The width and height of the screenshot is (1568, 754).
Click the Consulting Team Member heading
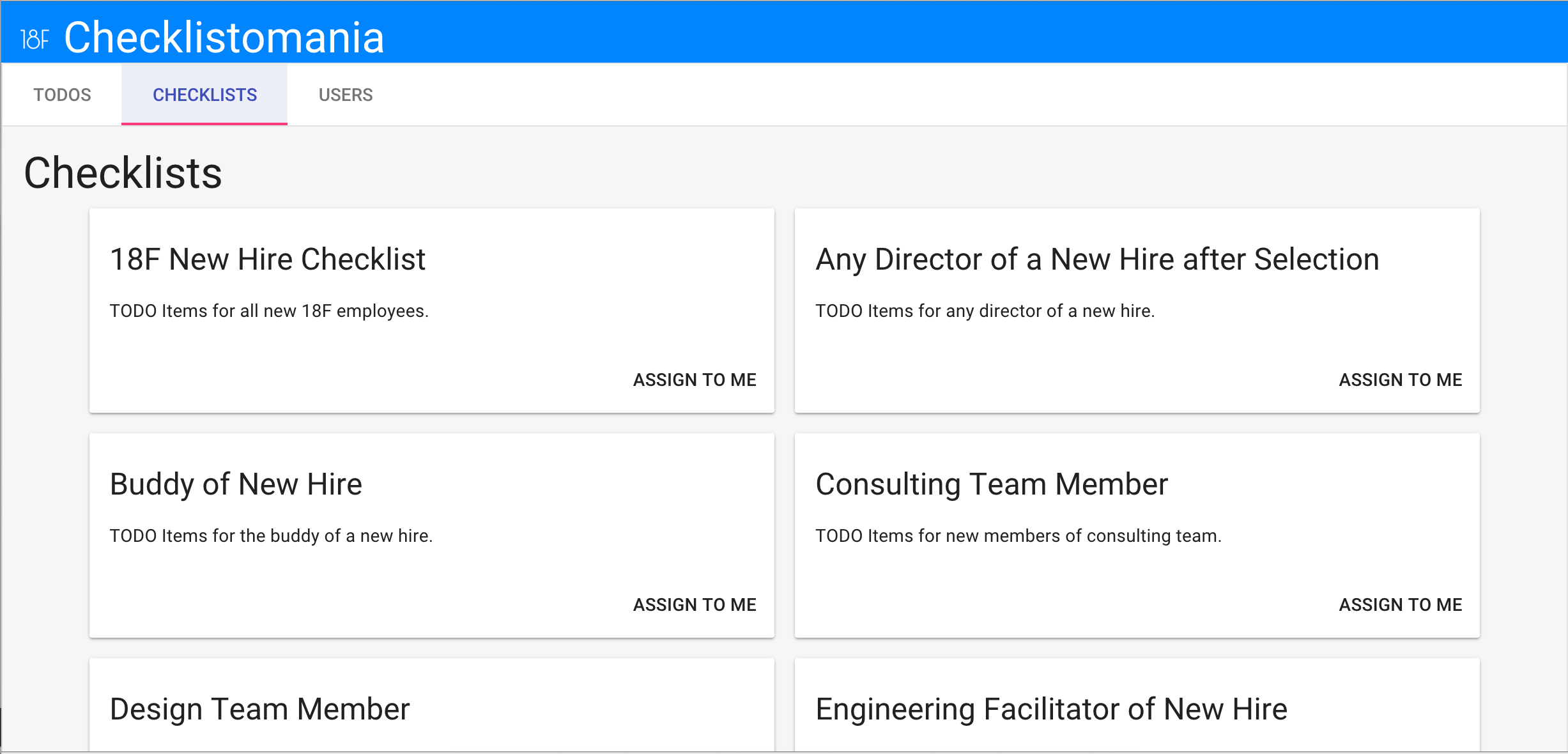pos(992,484)
